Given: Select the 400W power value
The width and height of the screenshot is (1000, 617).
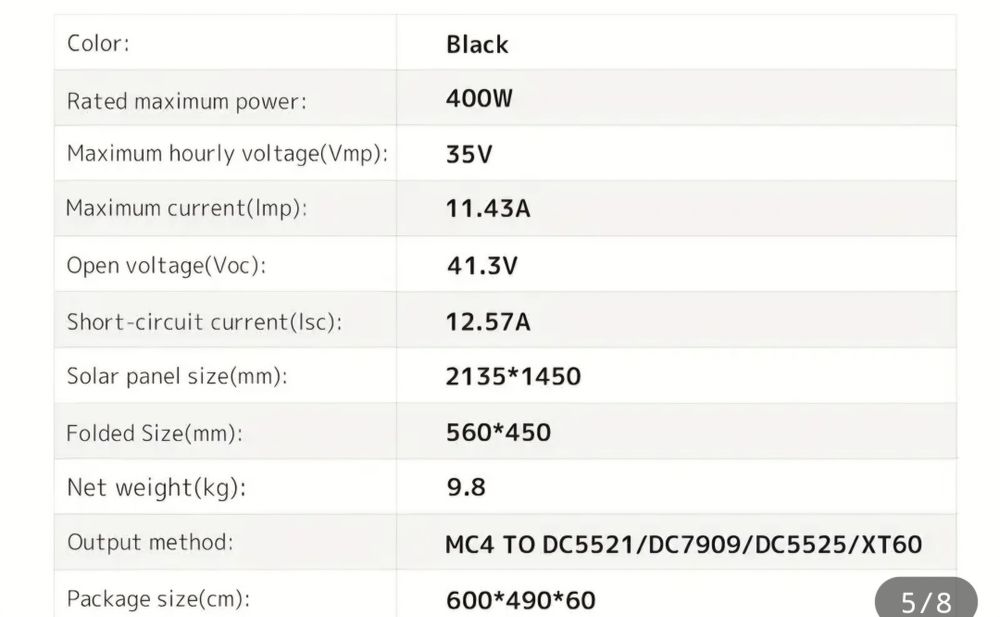Looking at the screenshot, I should [x=479, y=99].
